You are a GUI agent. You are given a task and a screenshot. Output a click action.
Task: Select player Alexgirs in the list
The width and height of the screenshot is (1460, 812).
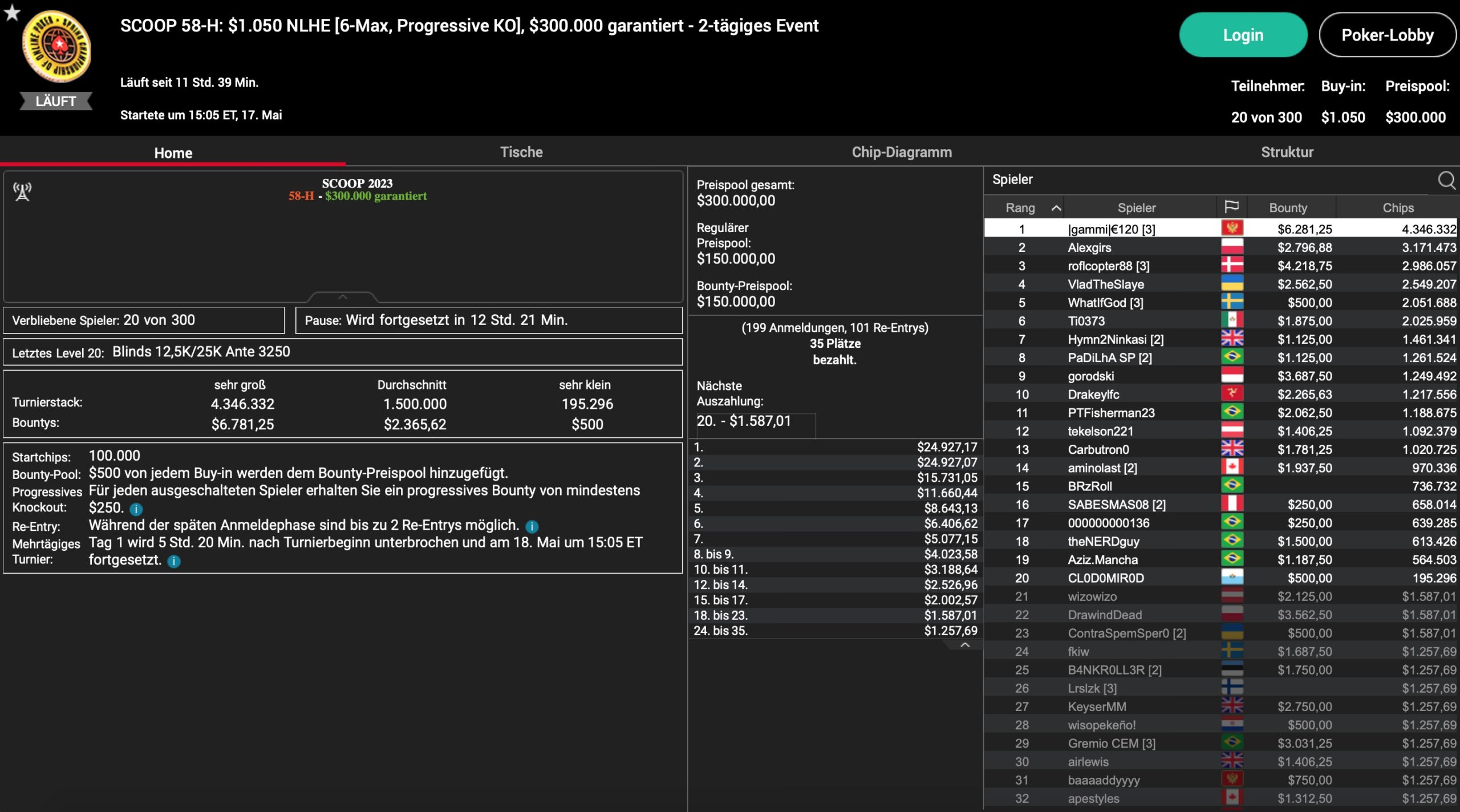coord(1089,247)
